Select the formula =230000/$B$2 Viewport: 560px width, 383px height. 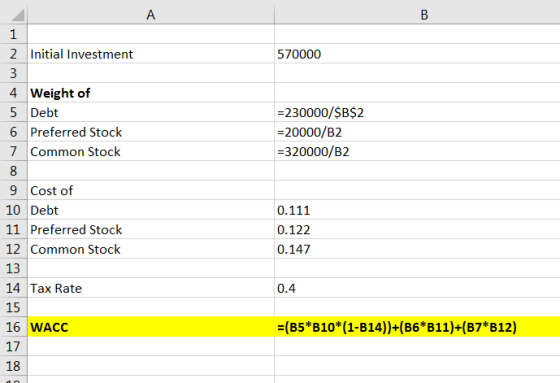417,113
